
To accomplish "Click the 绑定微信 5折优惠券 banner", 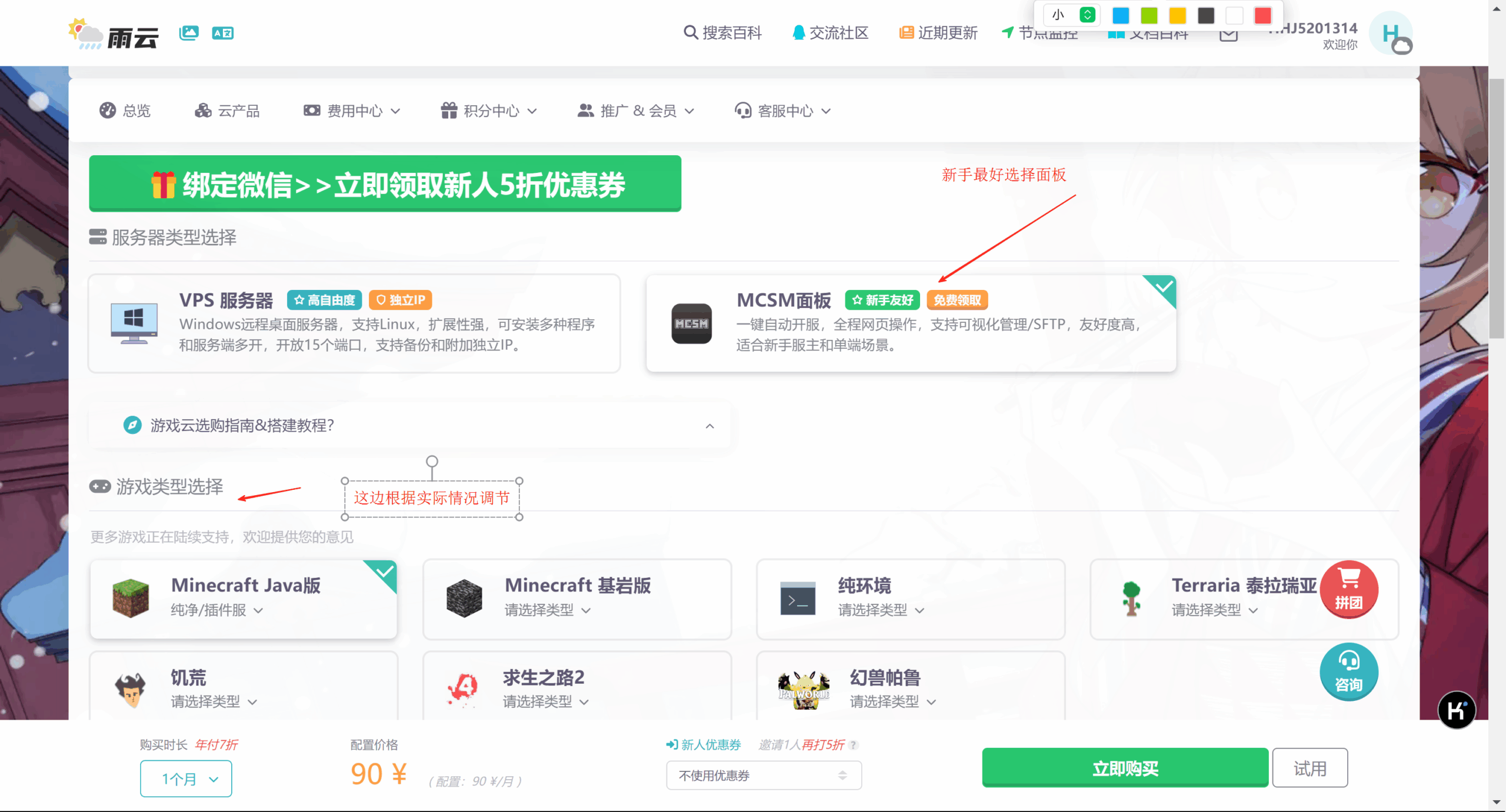I will 385,183.
